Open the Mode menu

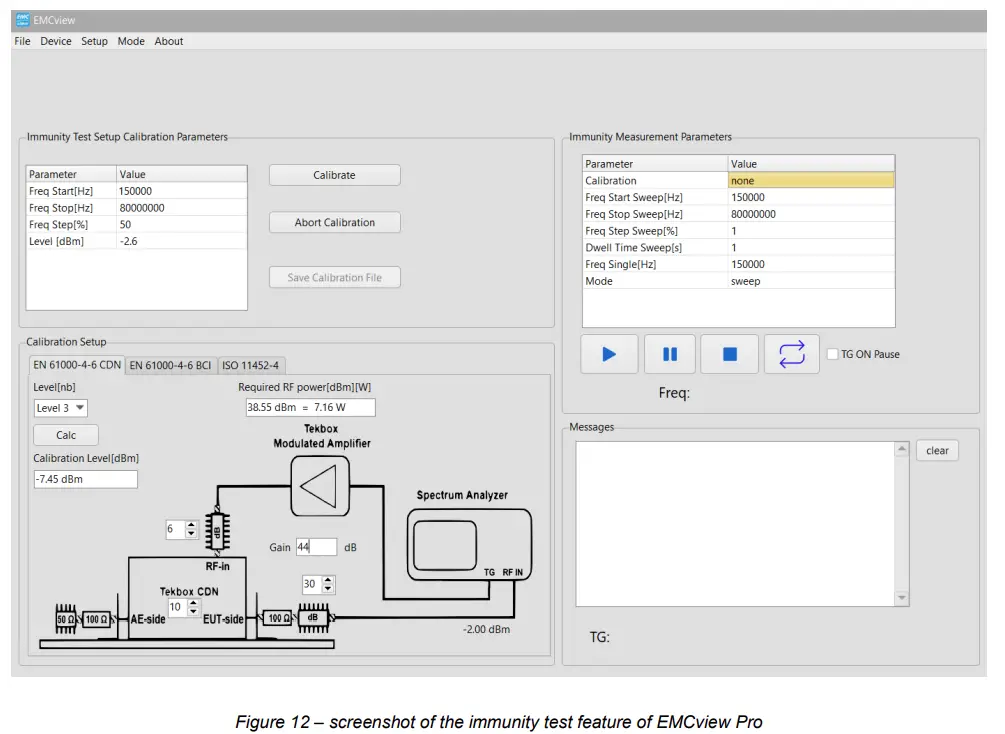pyautogui.click(x=130, y=41)
